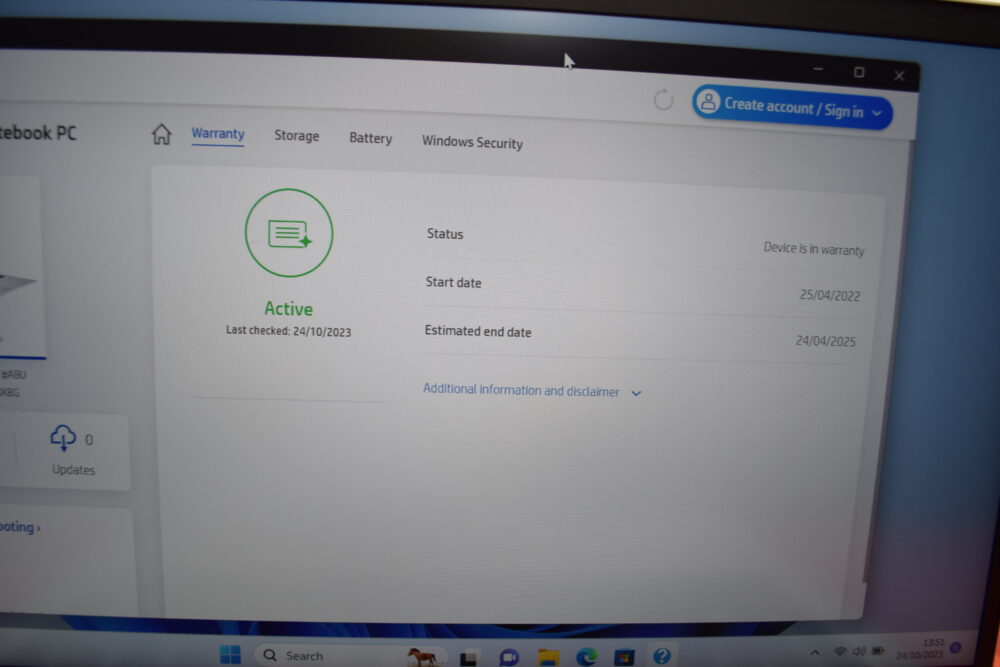Expand the Sign in dropdown chevron
The height and width of the screenshot is (667, 1000).
877,113
